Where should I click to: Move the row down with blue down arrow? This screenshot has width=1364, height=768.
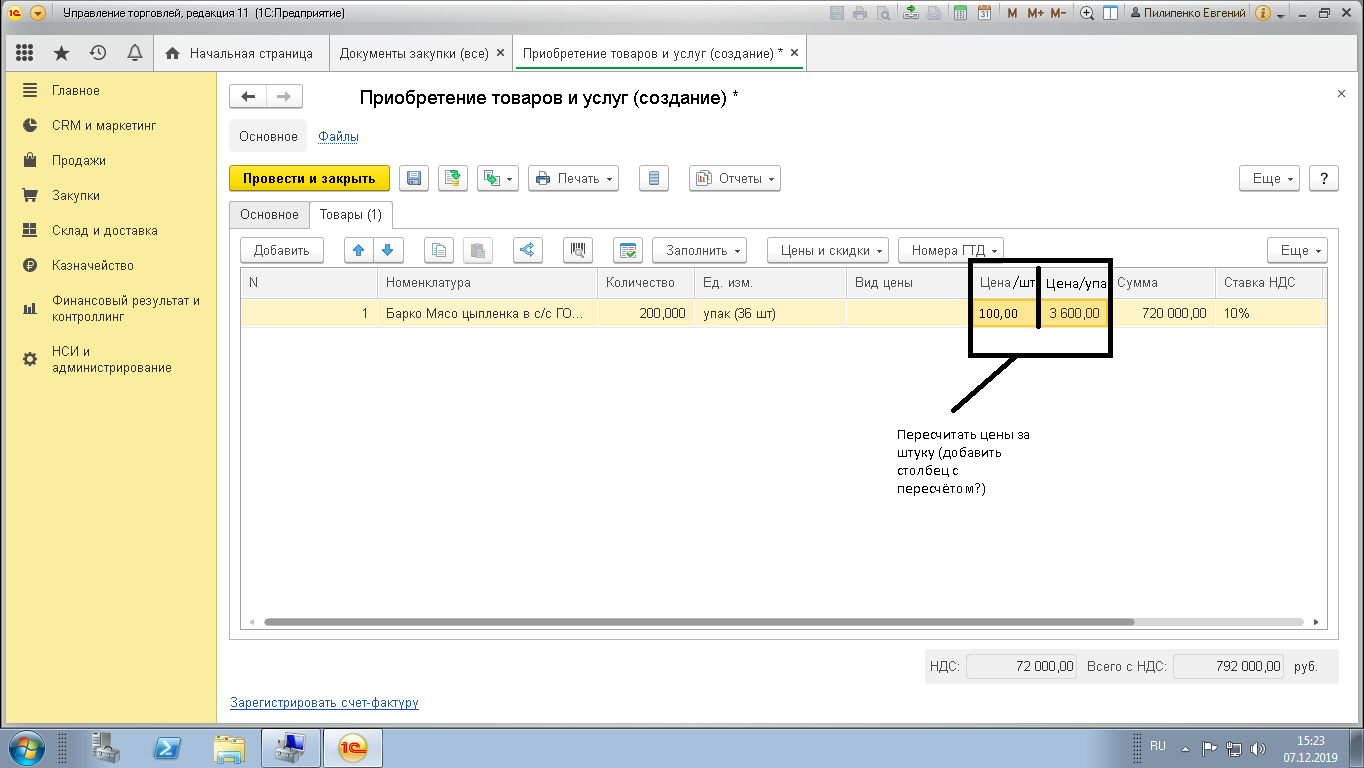[388, 250]
